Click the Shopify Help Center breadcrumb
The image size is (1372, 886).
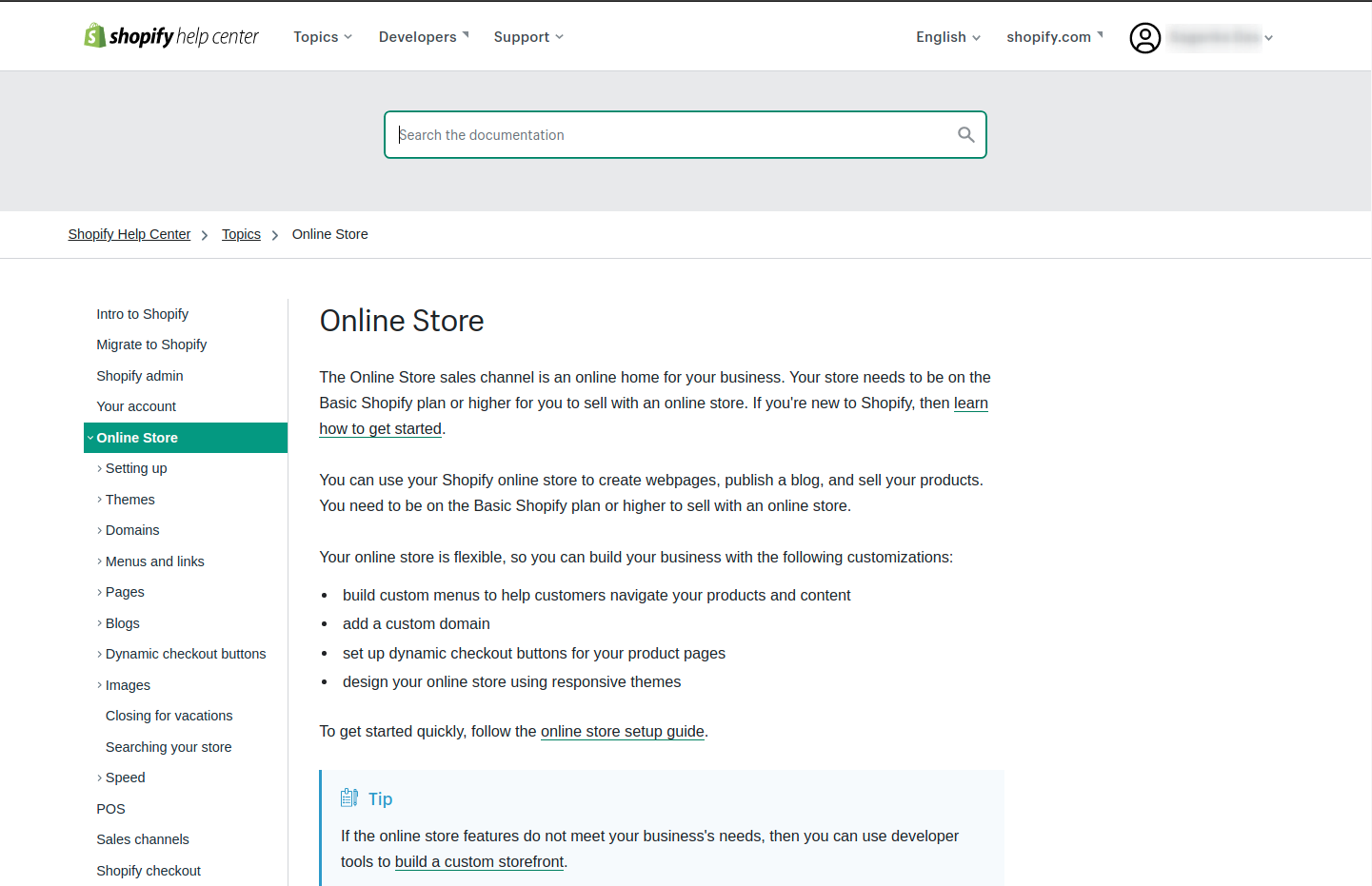(x=129, y=234)
